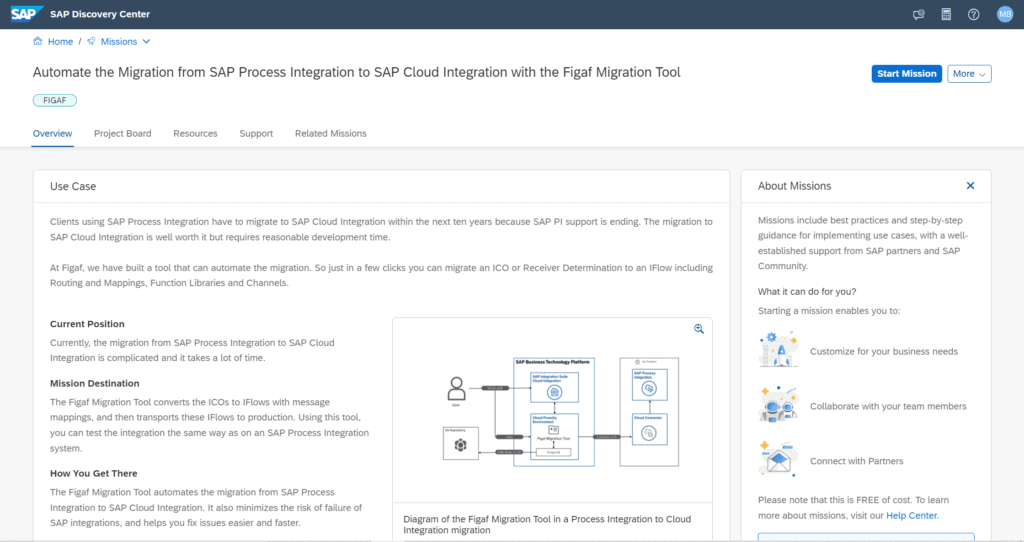Go to Home breadcrumb link

(x=60, y=41)
